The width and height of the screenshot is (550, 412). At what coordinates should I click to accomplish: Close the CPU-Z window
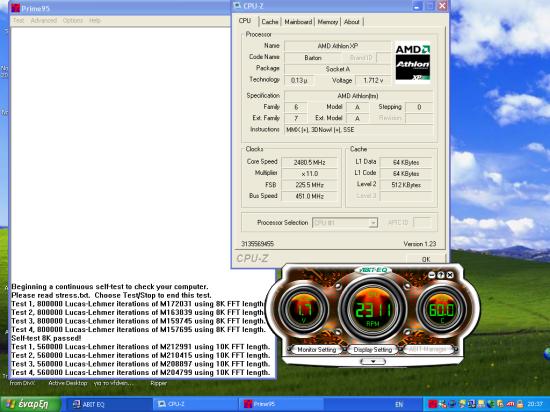[442, 6]
